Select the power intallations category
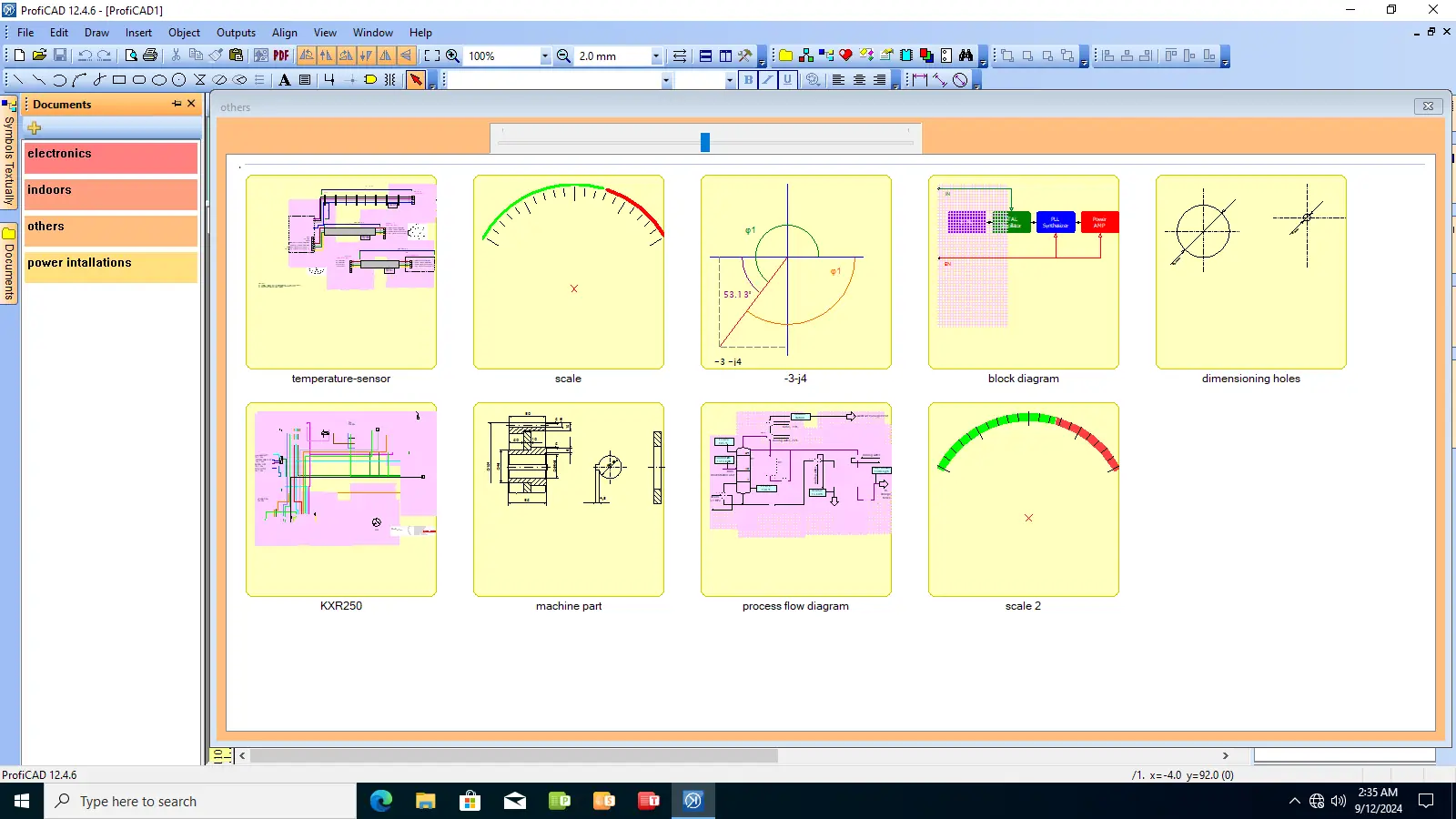The image size is (1456, 819). 111,267
